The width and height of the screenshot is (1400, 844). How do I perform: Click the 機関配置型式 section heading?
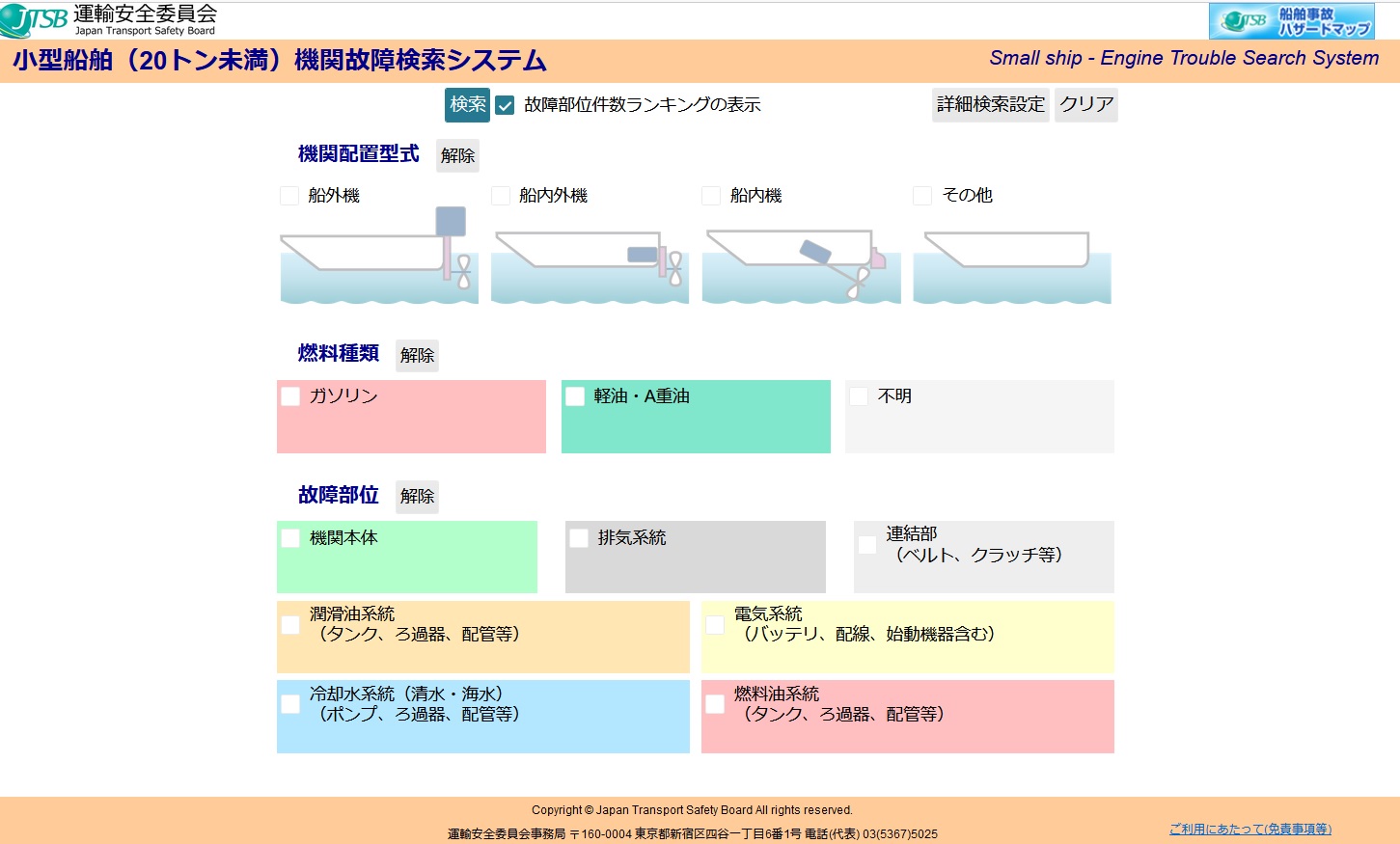click(359, 154)
